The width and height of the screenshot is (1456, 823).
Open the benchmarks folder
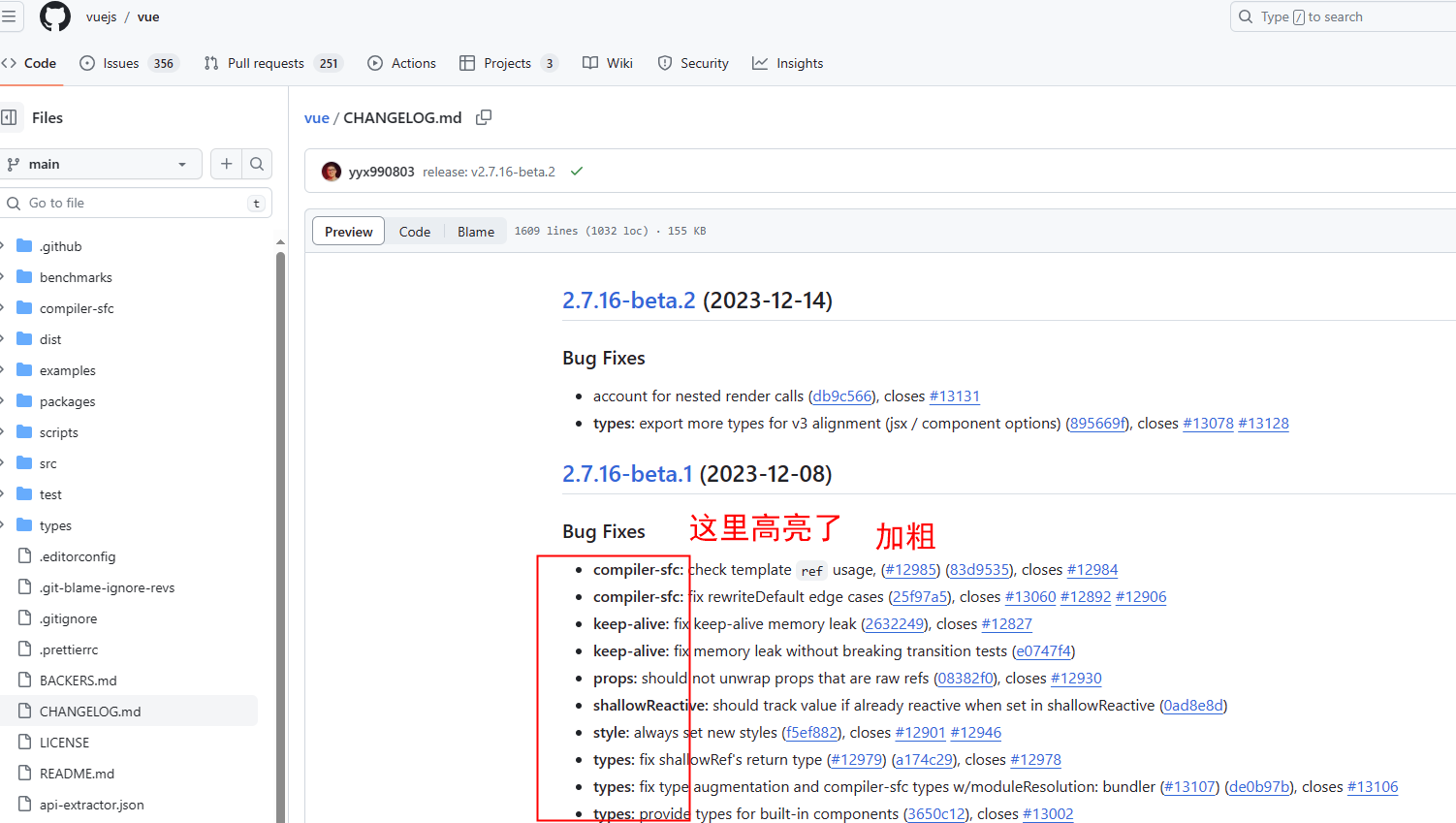click(x=76, y=277)
